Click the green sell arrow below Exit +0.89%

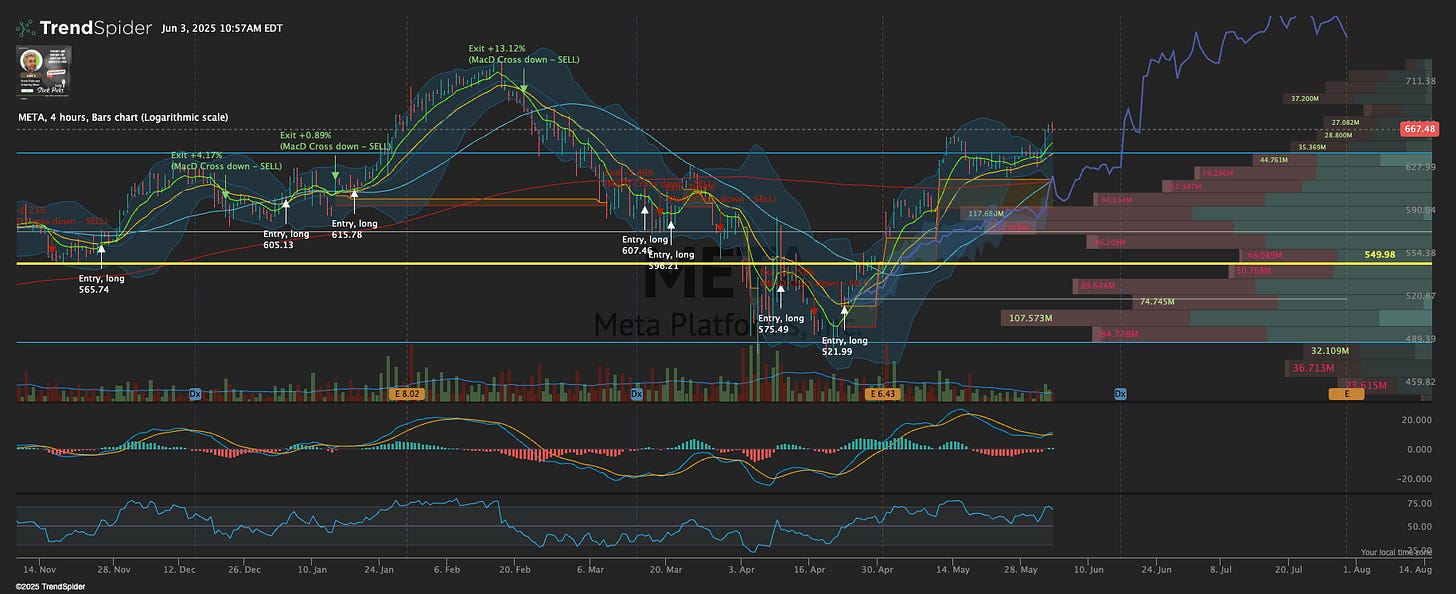(335, 177)
